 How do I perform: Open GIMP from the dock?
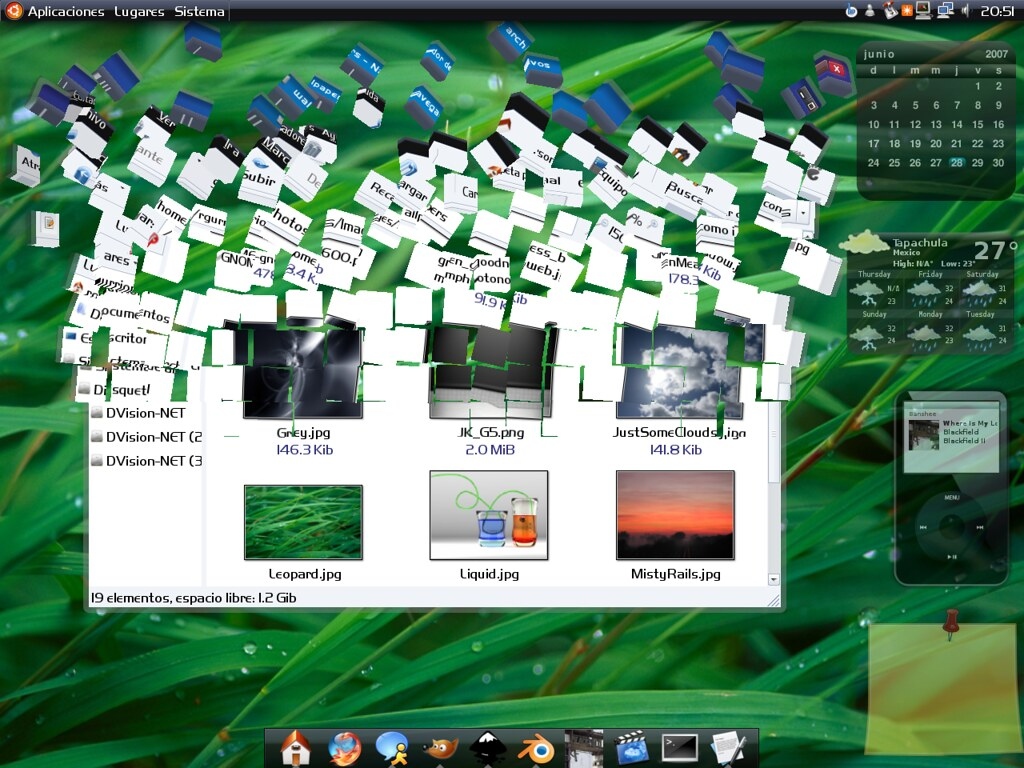pos(439,748)
